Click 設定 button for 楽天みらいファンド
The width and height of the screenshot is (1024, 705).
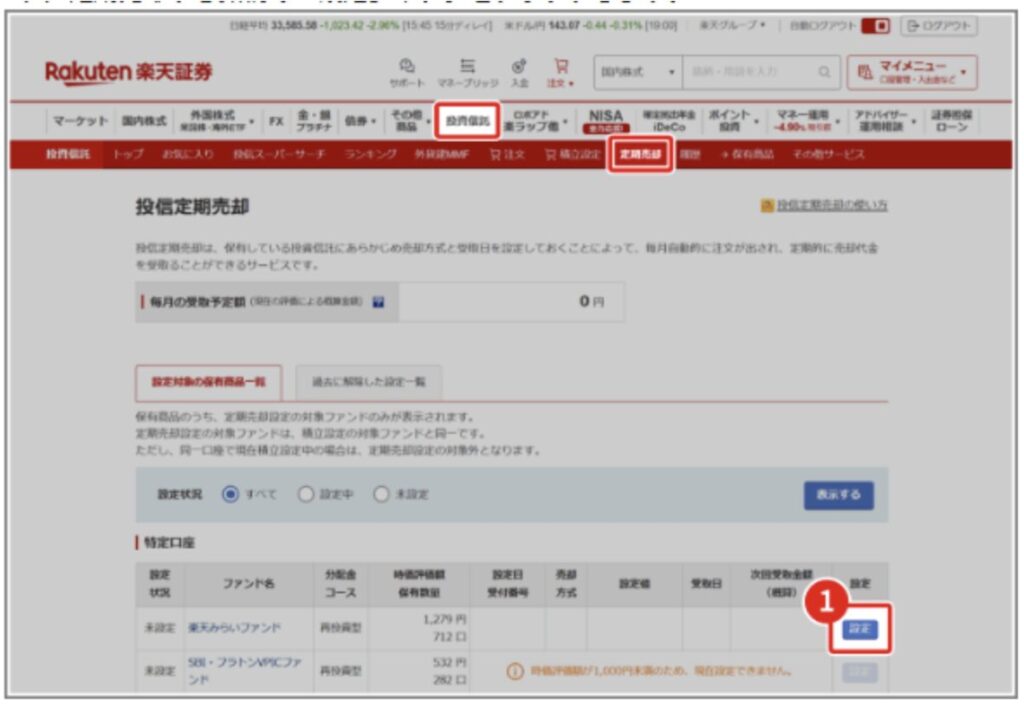click(x=859, y=629)
